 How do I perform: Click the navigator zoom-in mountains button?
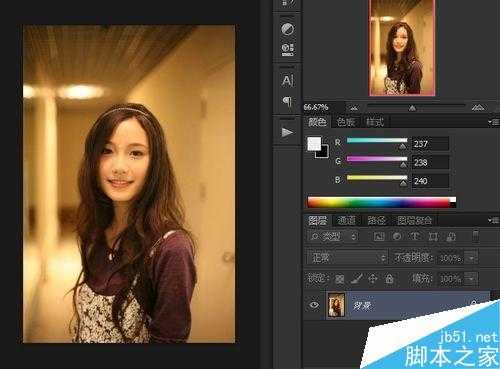tap(478, 107)
